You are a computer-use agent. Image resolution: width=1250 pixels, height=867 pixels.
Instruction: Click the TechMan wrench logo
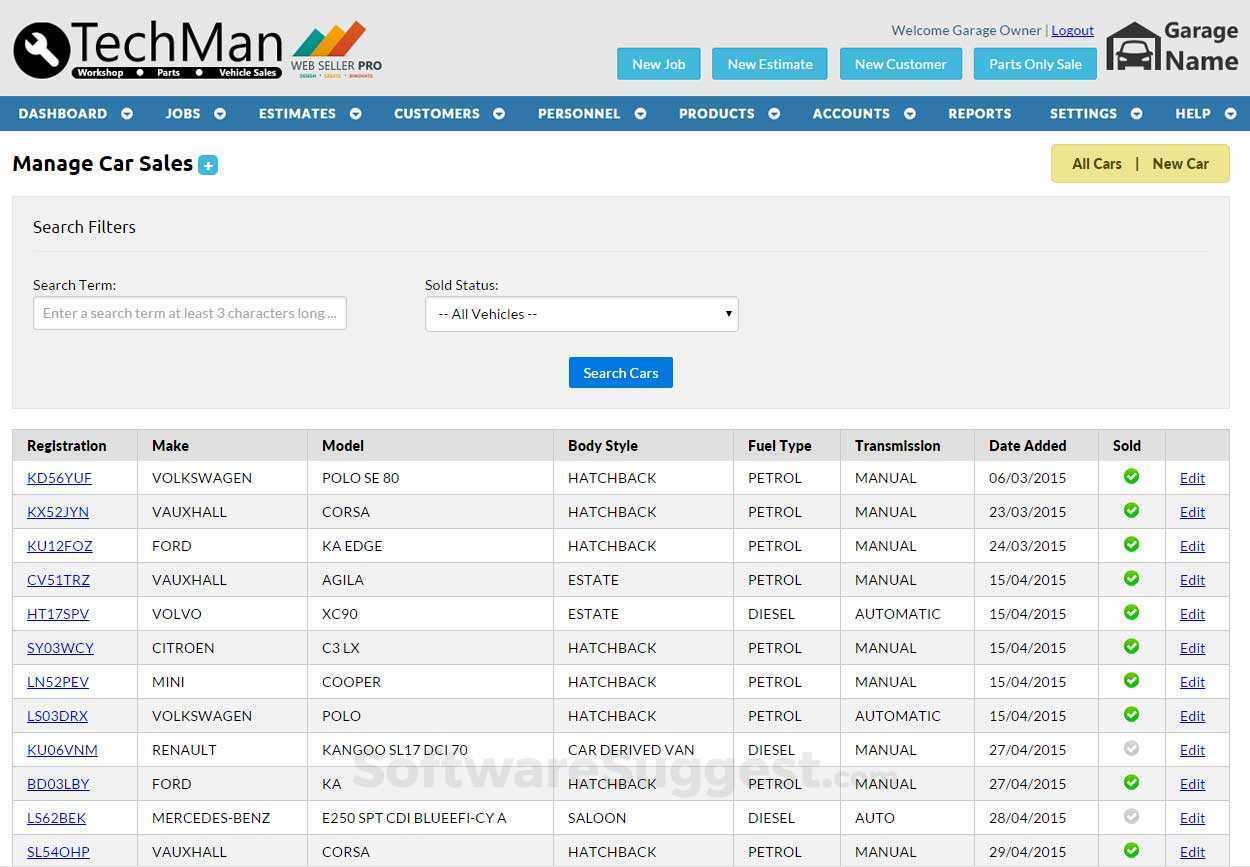point(40,48)
